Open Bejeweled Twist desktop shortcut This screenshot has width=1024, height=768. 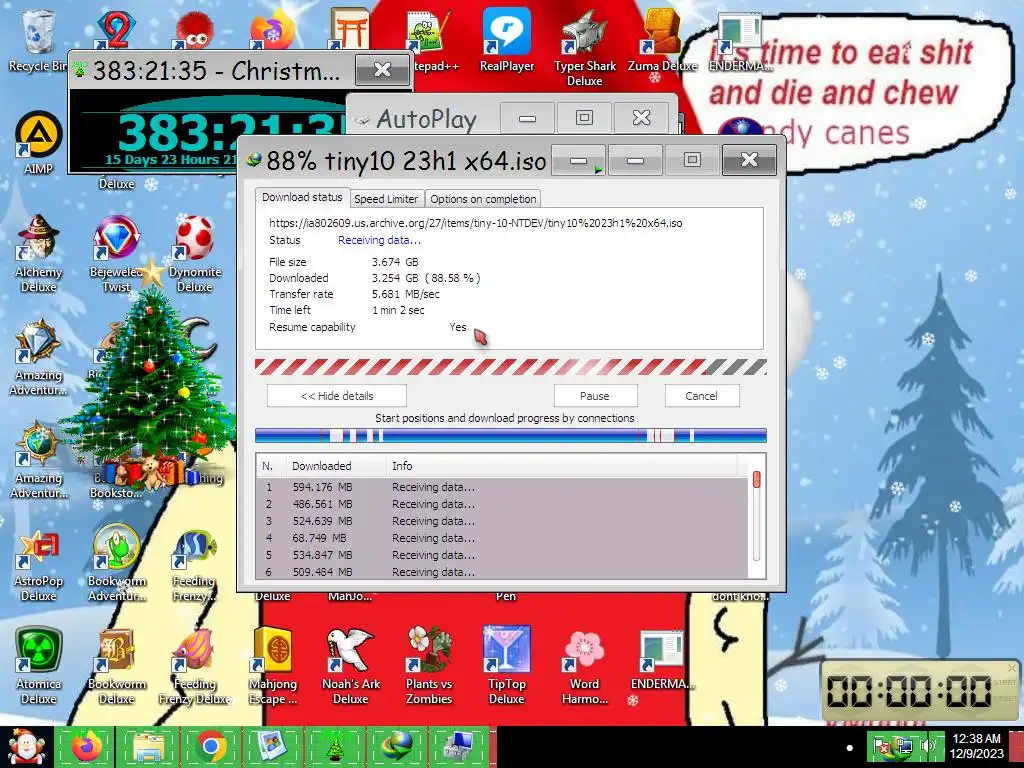pos(116,255)
